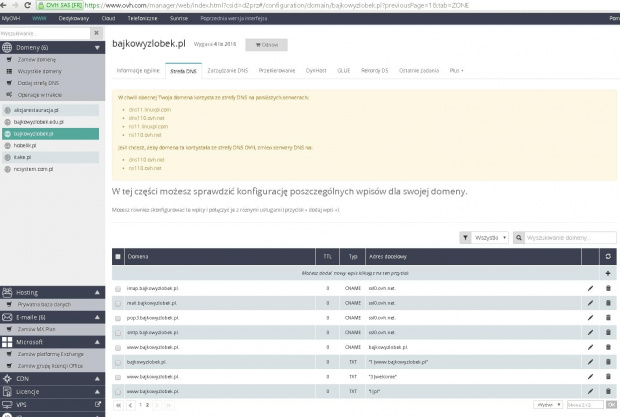The width and height of the screenshot is (620, 417).
Task: Delete the pop3.bajkowyzlobek.pl record via trash icon
Action: pos(608,317)
